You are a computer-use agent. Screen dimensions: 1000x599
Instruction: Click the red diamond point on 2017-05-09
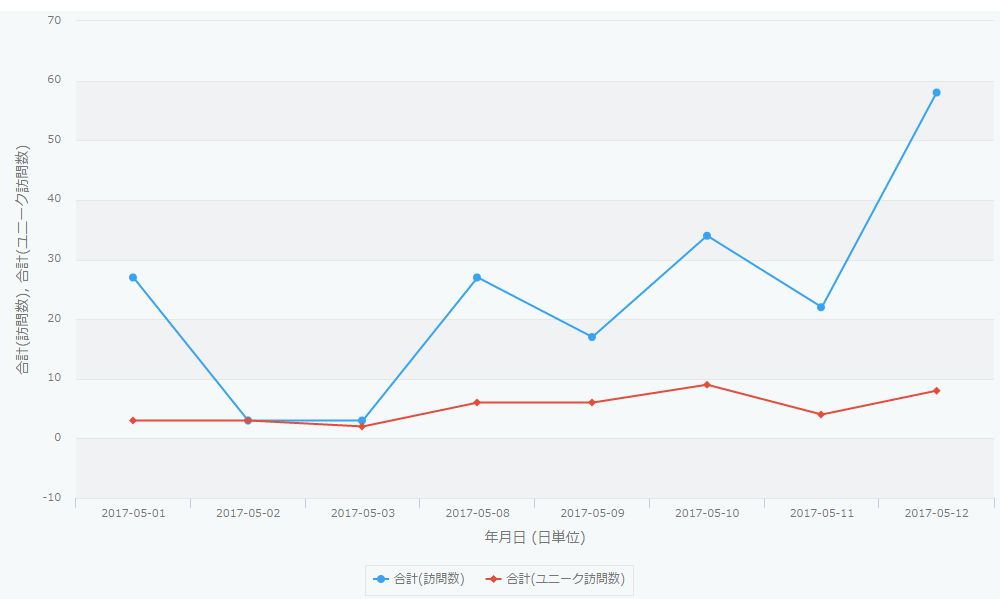(x=592, y=403)
